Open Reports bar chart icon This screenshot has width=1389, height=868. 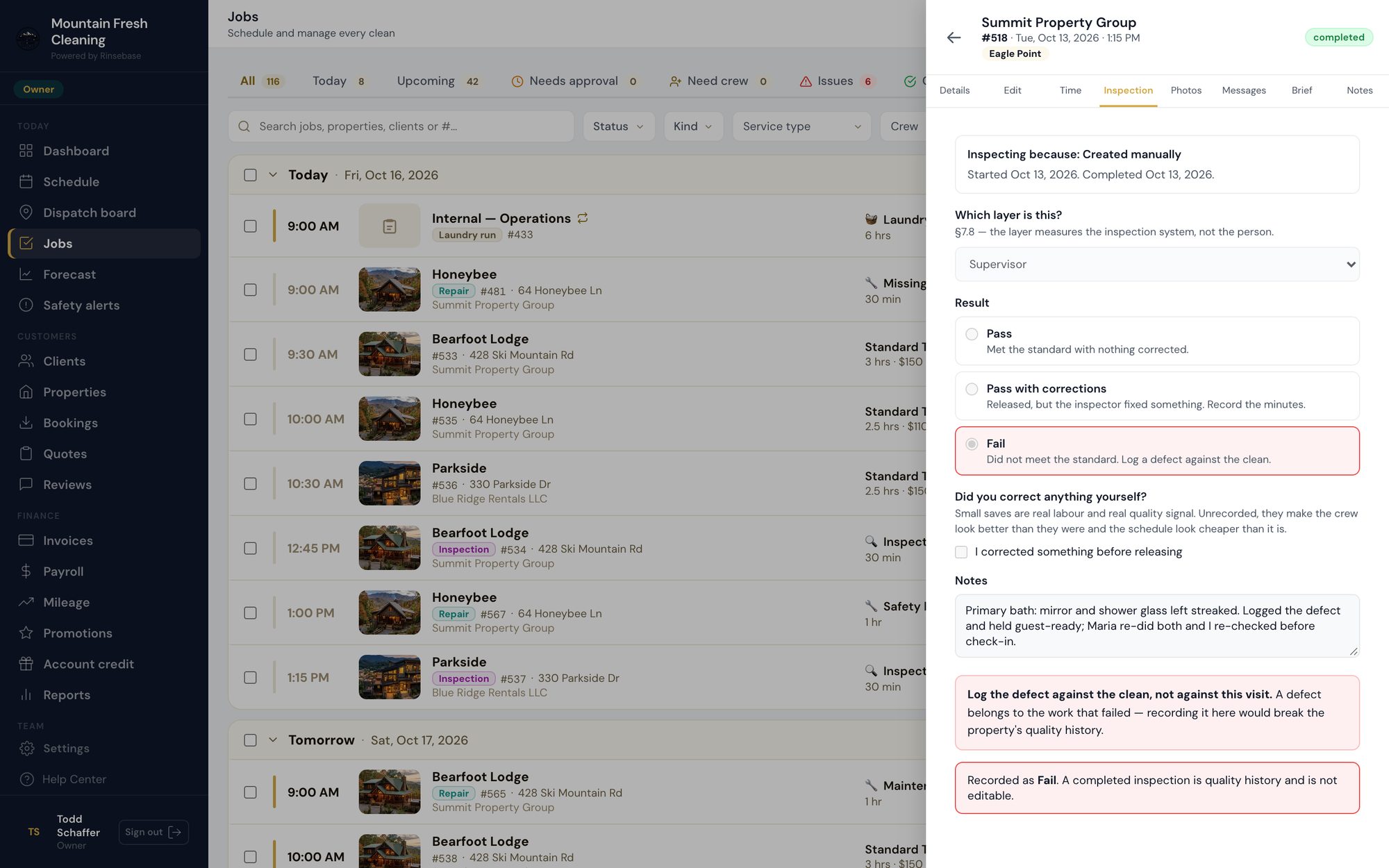click(x=26, y=695)
